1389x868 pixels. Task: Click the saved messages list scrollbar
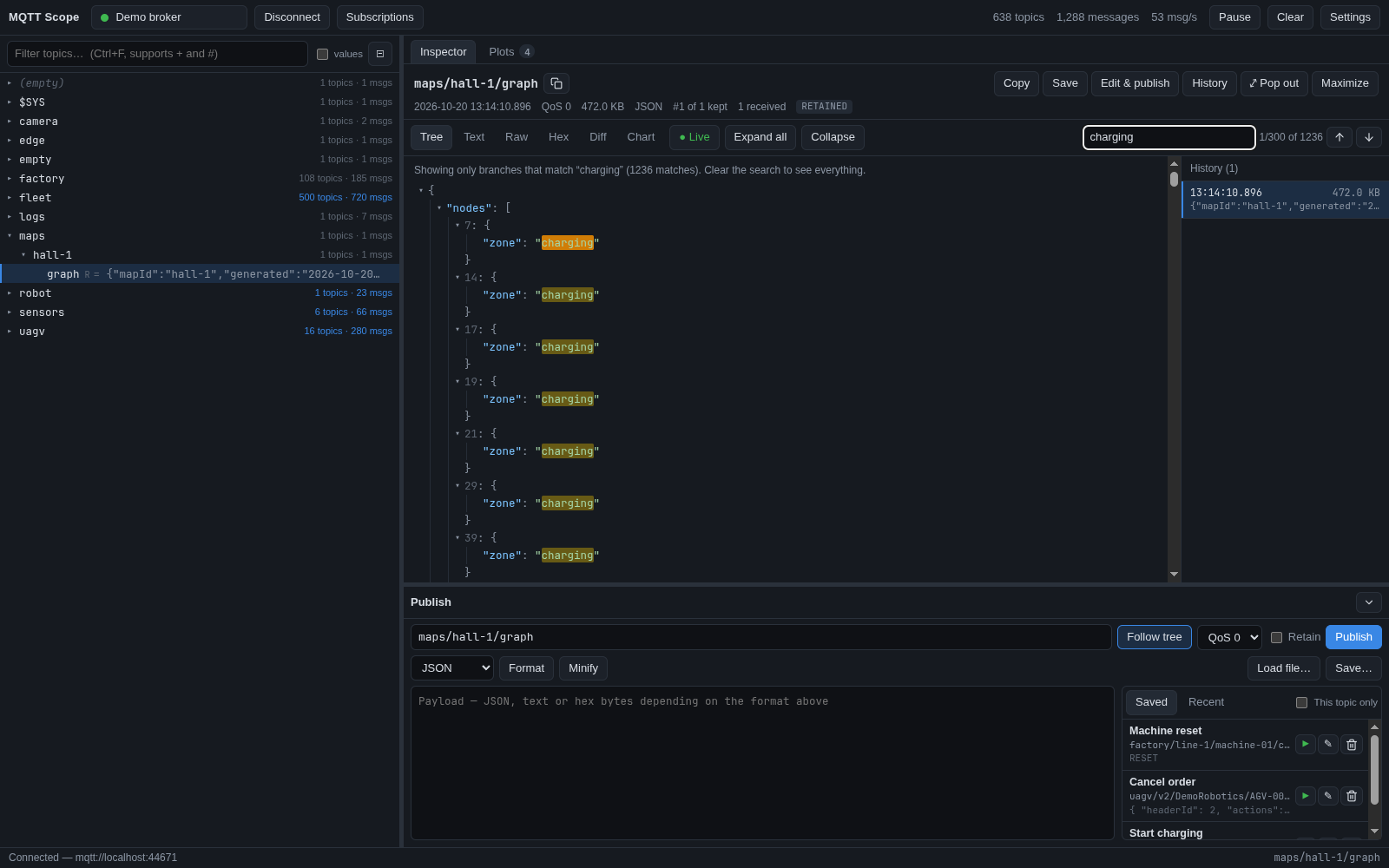coord(1374,779)
